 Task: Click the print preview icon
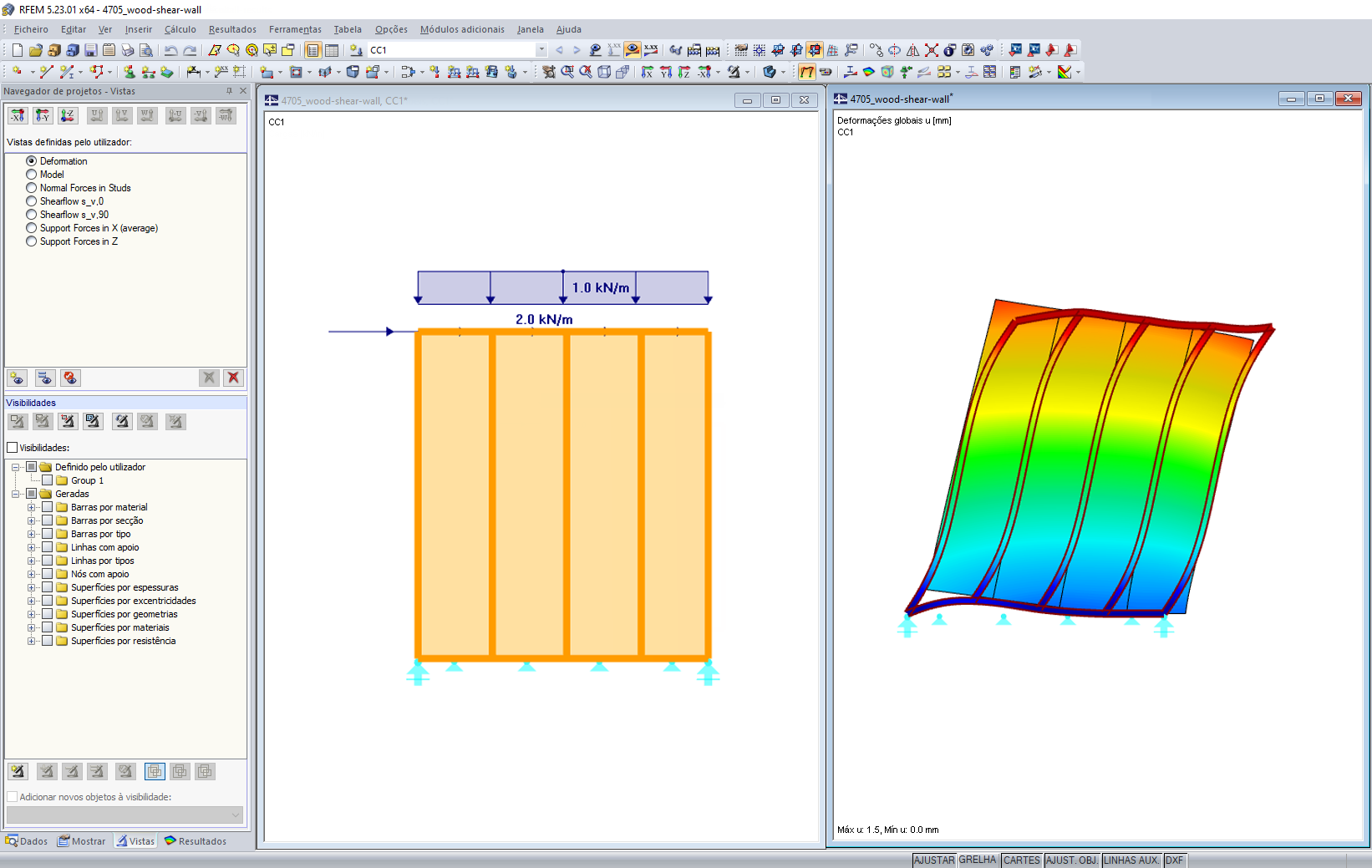click(145, 50)
